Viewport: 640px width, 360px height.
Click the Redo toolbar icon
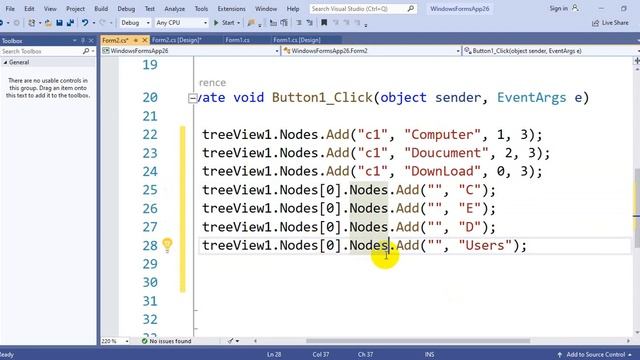[x=102, y=23]
